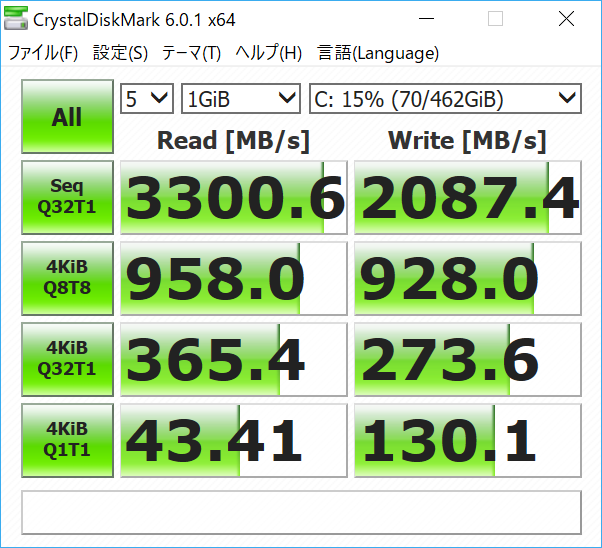Open the ファイル(F) menu
The width and height of the screenshot is (602, 548).
click(43, 53)
